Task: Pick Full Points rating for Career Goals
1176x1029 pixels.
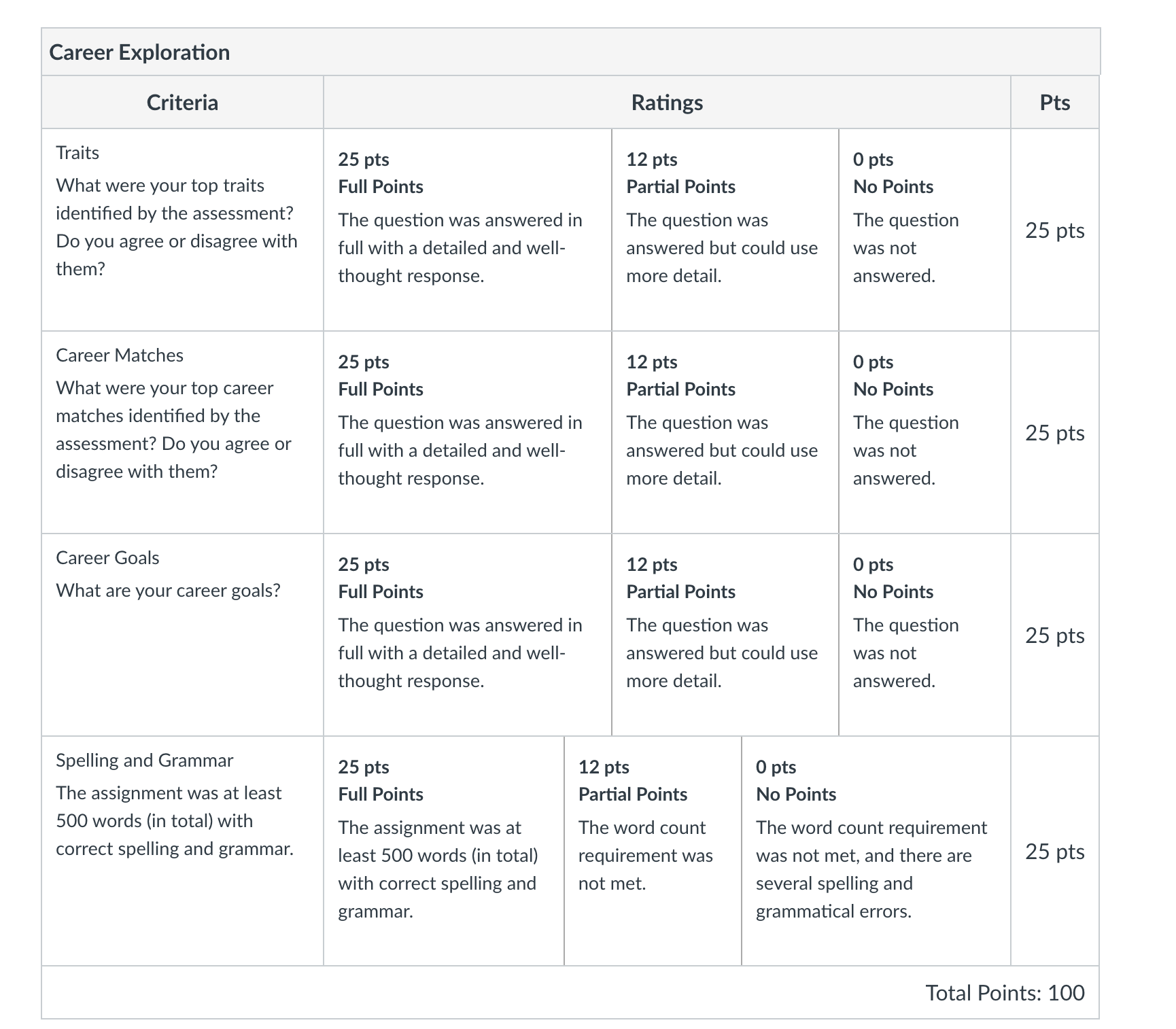Action: pos(468,635)
